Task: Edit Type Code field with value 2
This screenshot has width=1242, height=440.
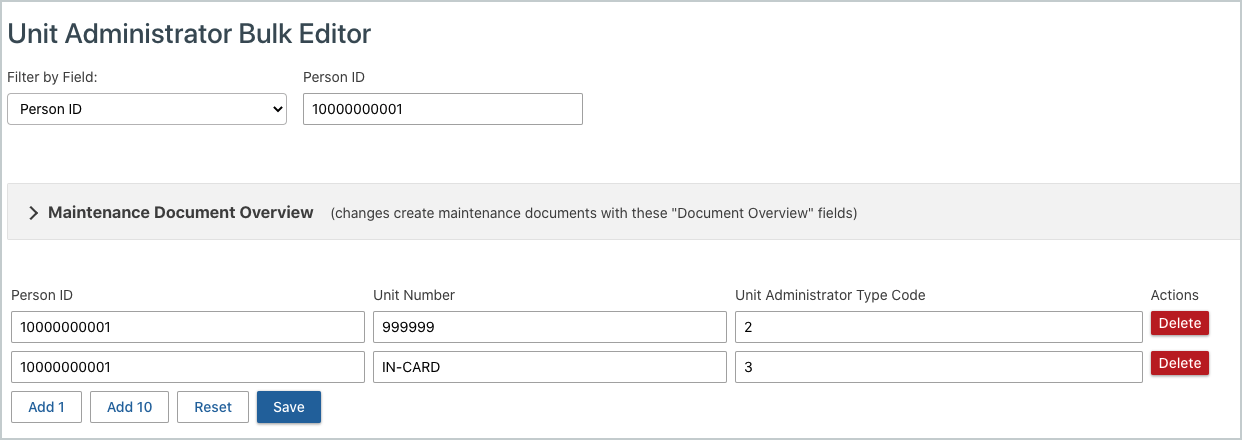Action: (x=938, y=327)
